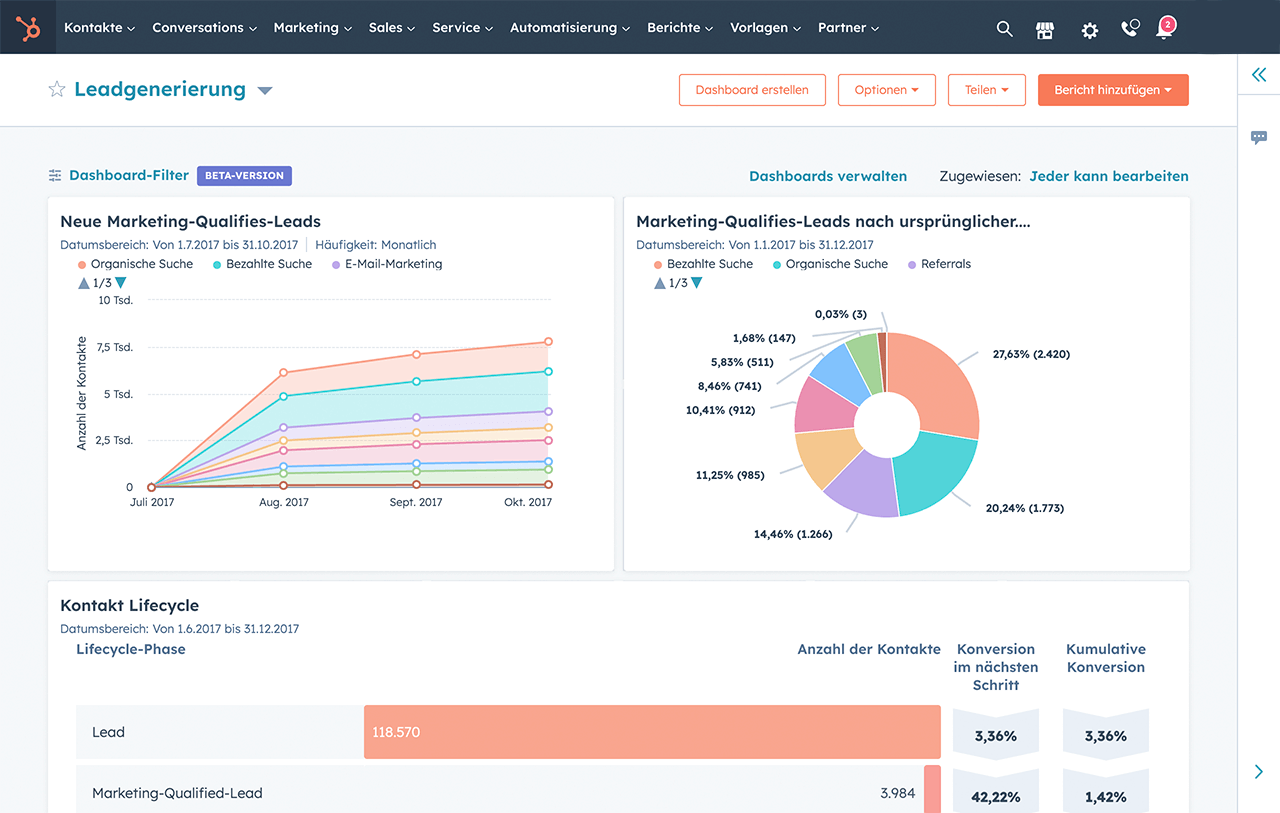View notifications with 2 alerts
This screenshot has width=1280, height=813.
tap(1165, 30)
